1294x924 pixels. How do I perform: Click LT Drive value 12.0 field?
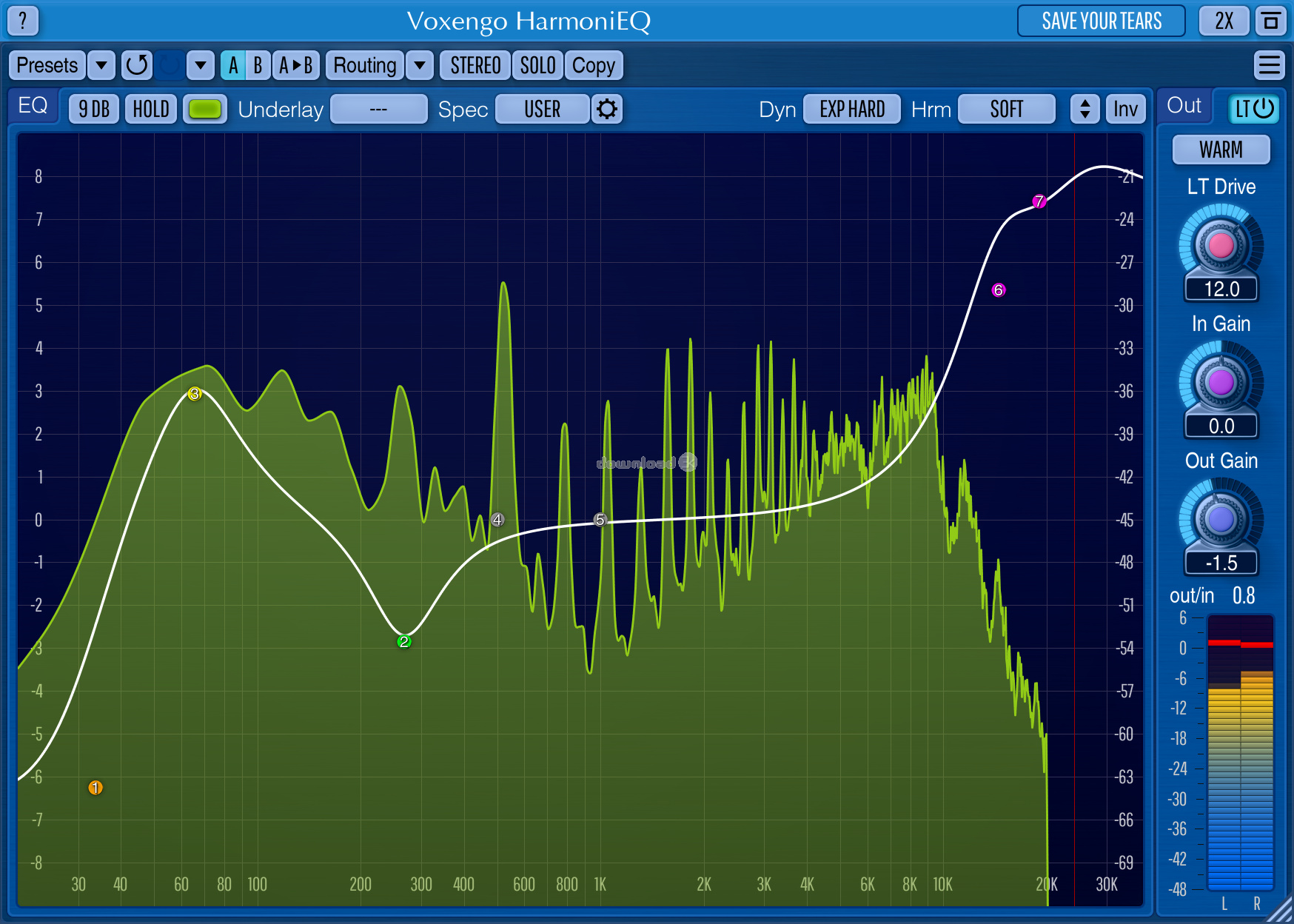pos(1221,289)
